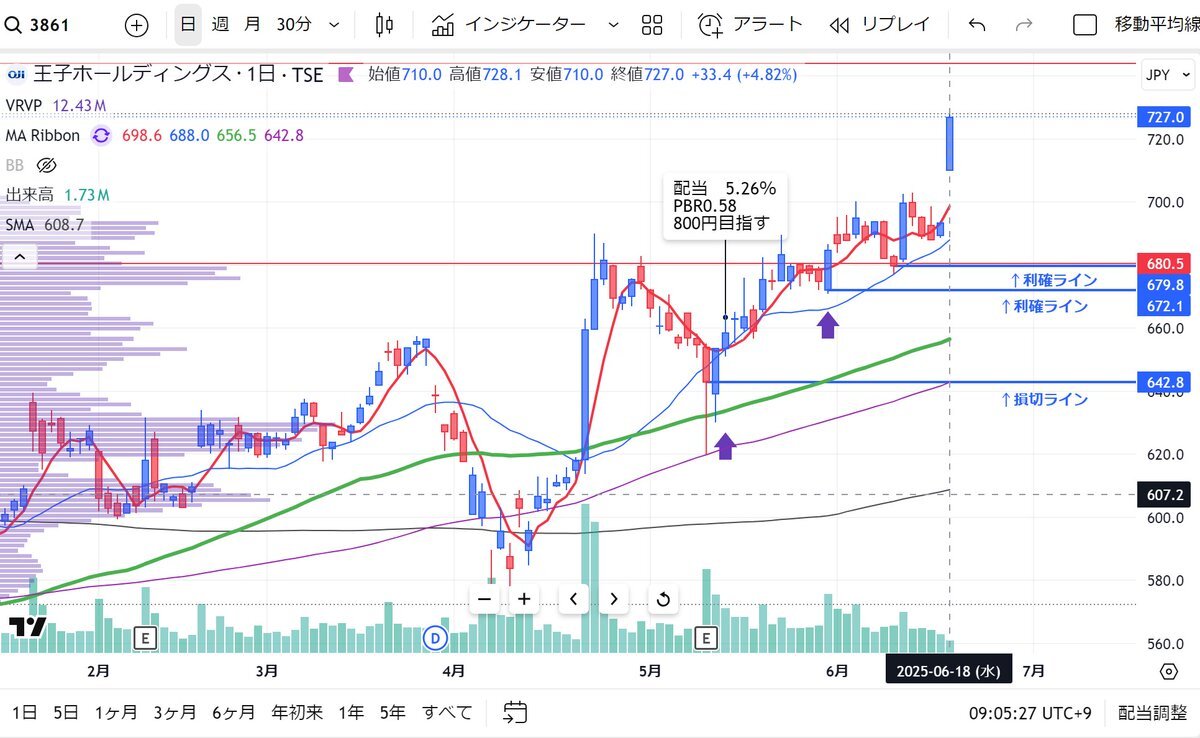Select the 5年 date range
The height and width of the screenshot is (738, 1200).
[393, 712]
